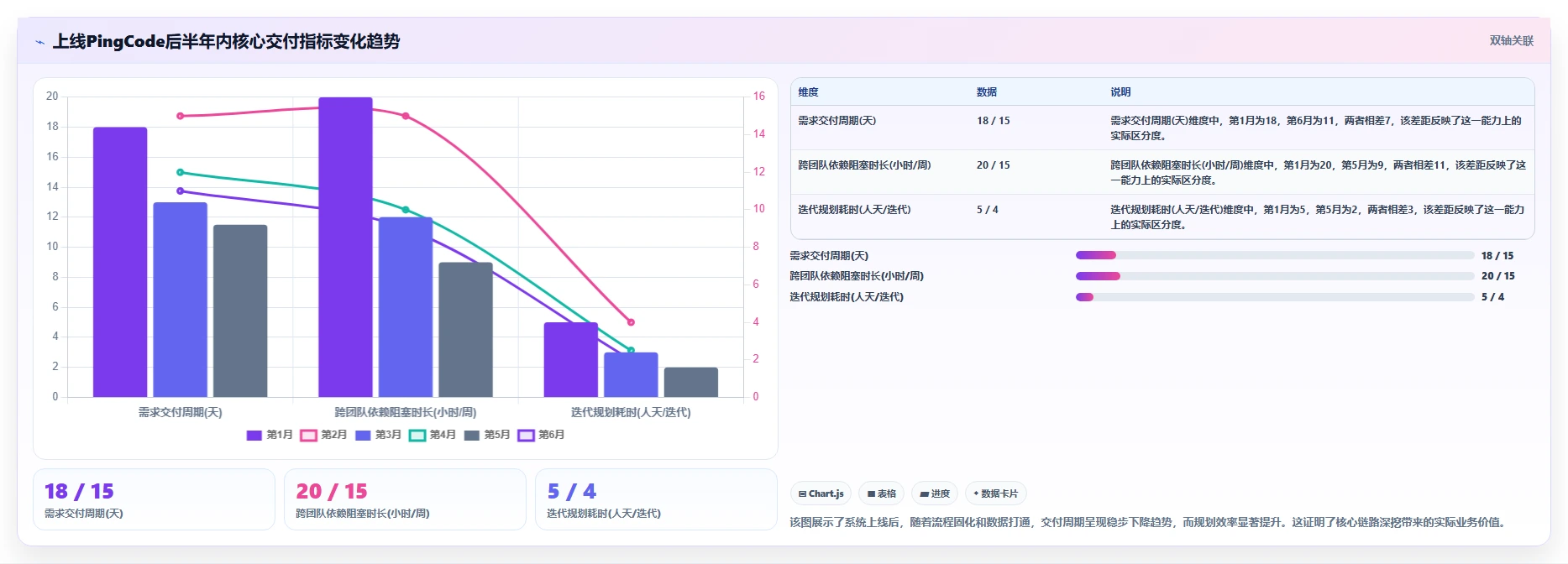This screenshot has height=564, width=1568.
Task: Toggle the 第2月 legend item
Action: (324, 435)
